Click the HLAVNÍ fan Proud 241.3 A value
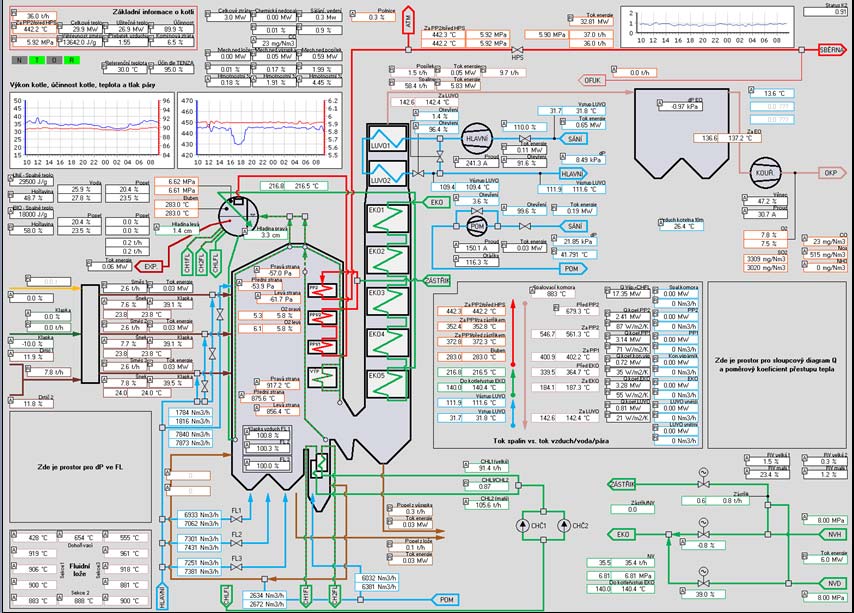Screen dimensions: 854x613 479,163
